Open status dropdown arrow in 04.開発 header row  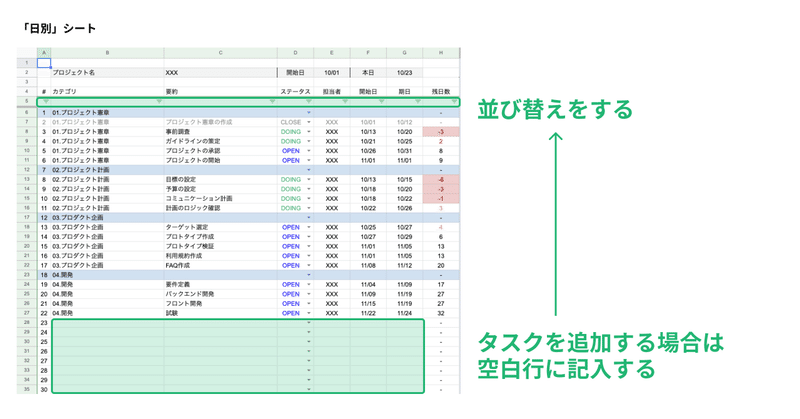click(309, 275)
